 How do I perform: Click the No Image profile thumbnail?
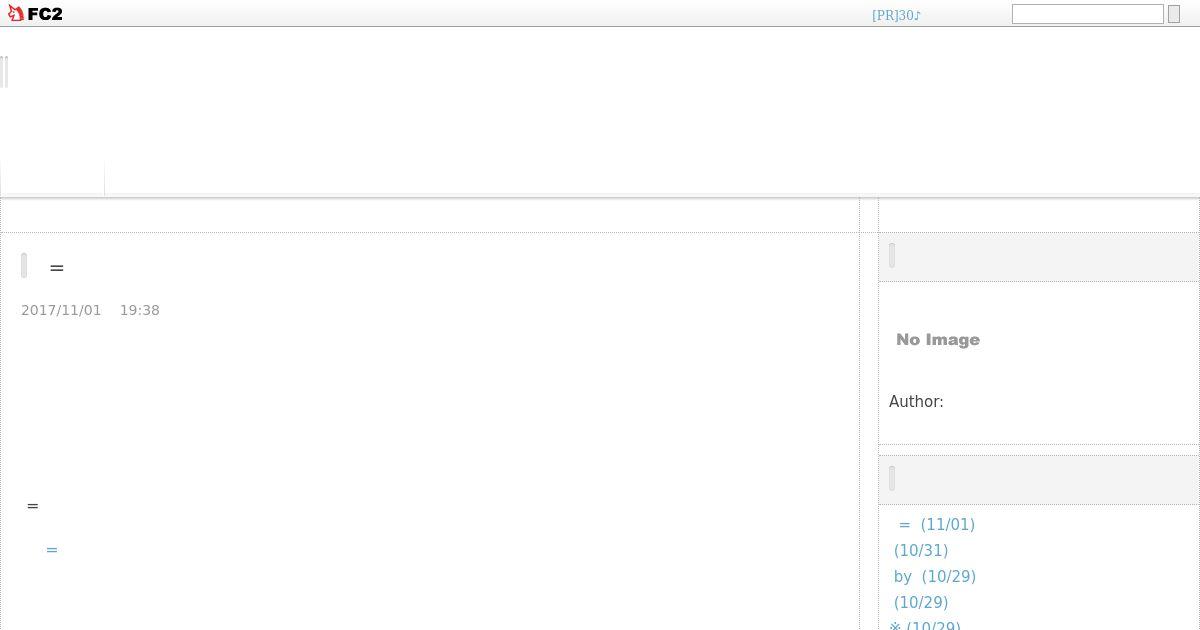938,340
